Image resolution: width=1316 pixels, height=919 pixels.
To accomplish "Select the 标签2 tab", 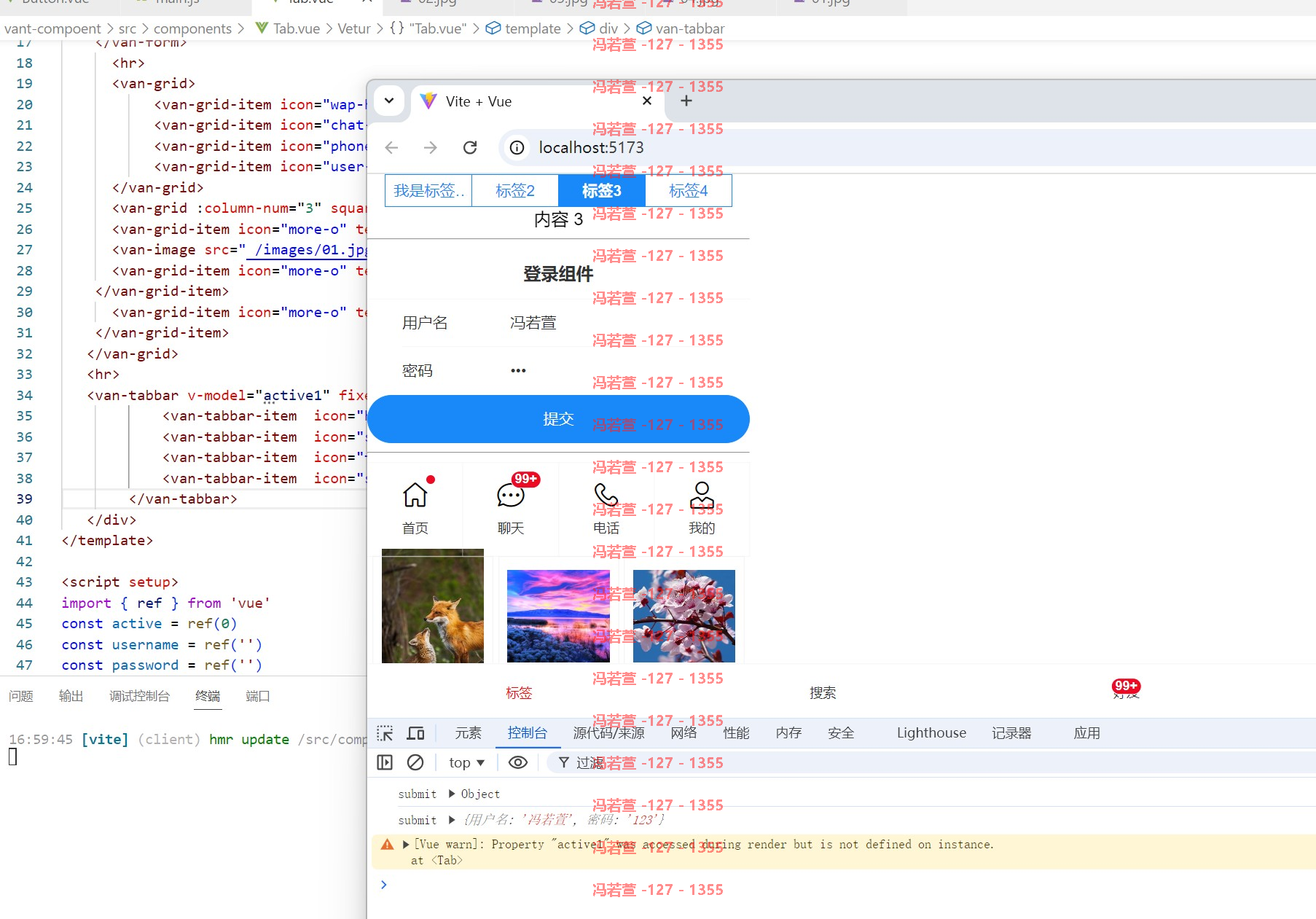I will coord(515,191).
